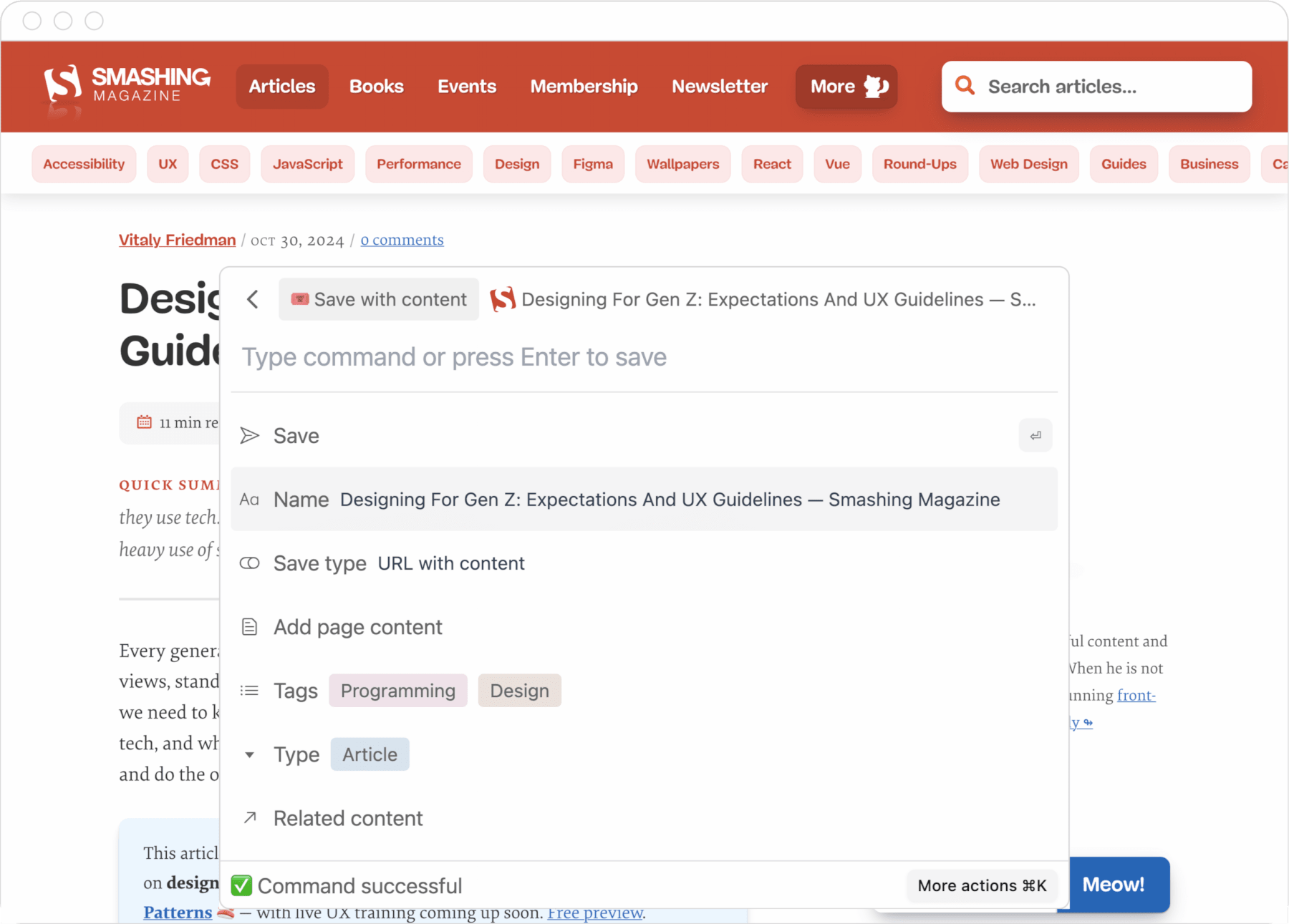Click the Article type chip
The height and width of the screenshot is (924, 1289).
point(370,754)
